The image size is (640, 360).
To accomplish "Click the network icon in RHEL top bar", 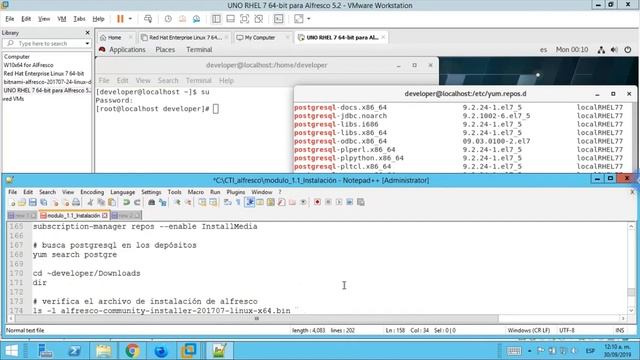I will [x=601, y=50].
